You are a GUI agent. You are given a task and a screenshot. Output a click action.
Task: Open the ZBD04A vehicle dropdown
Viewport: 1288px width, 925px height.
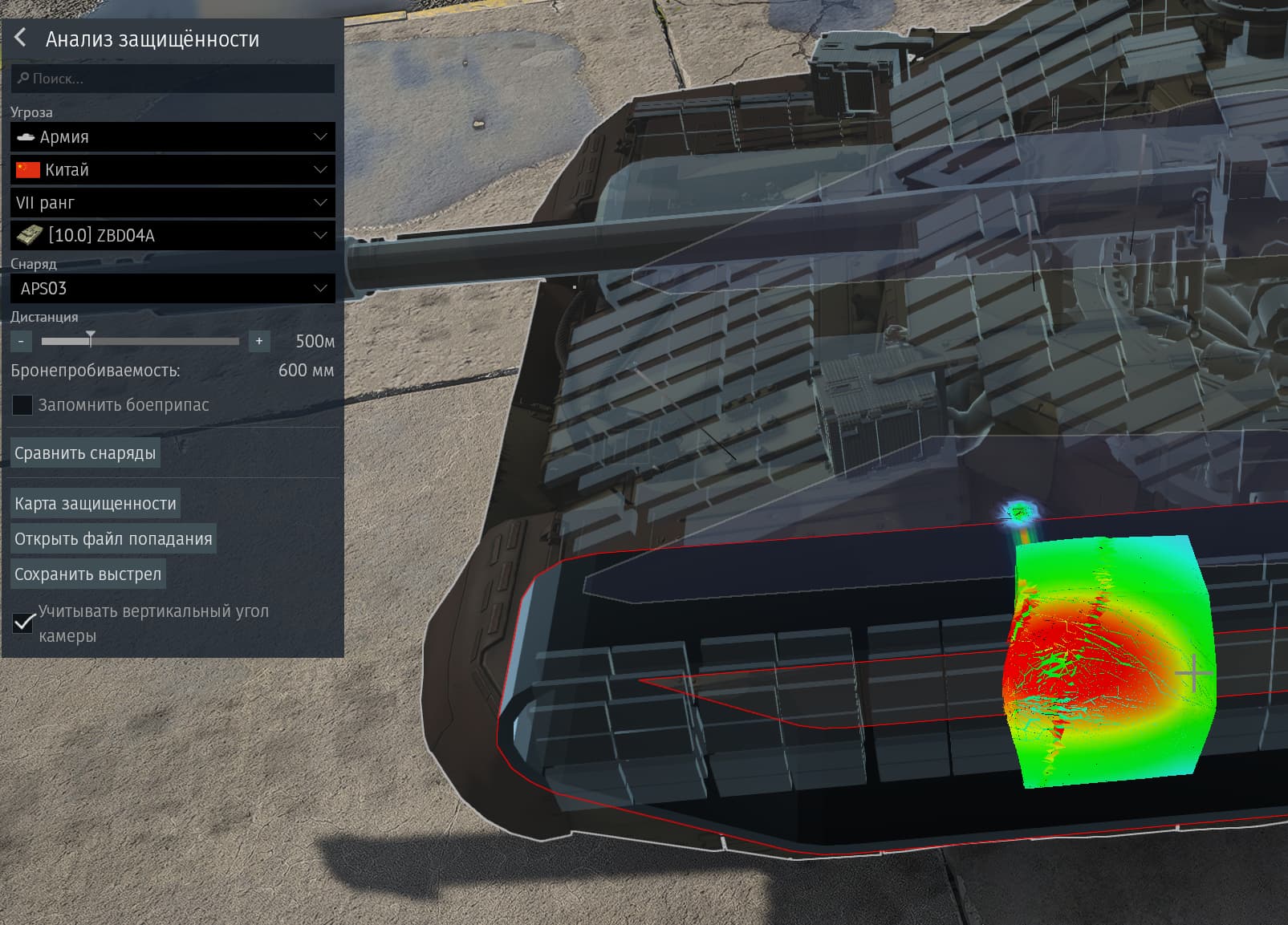[173, 236]
